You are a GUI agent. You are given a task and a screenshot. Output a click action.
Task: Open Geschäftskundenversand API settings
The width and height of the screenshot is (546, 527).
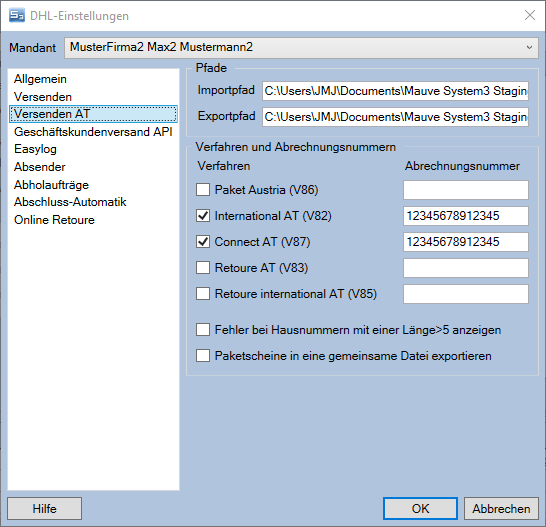pos(93,132)
